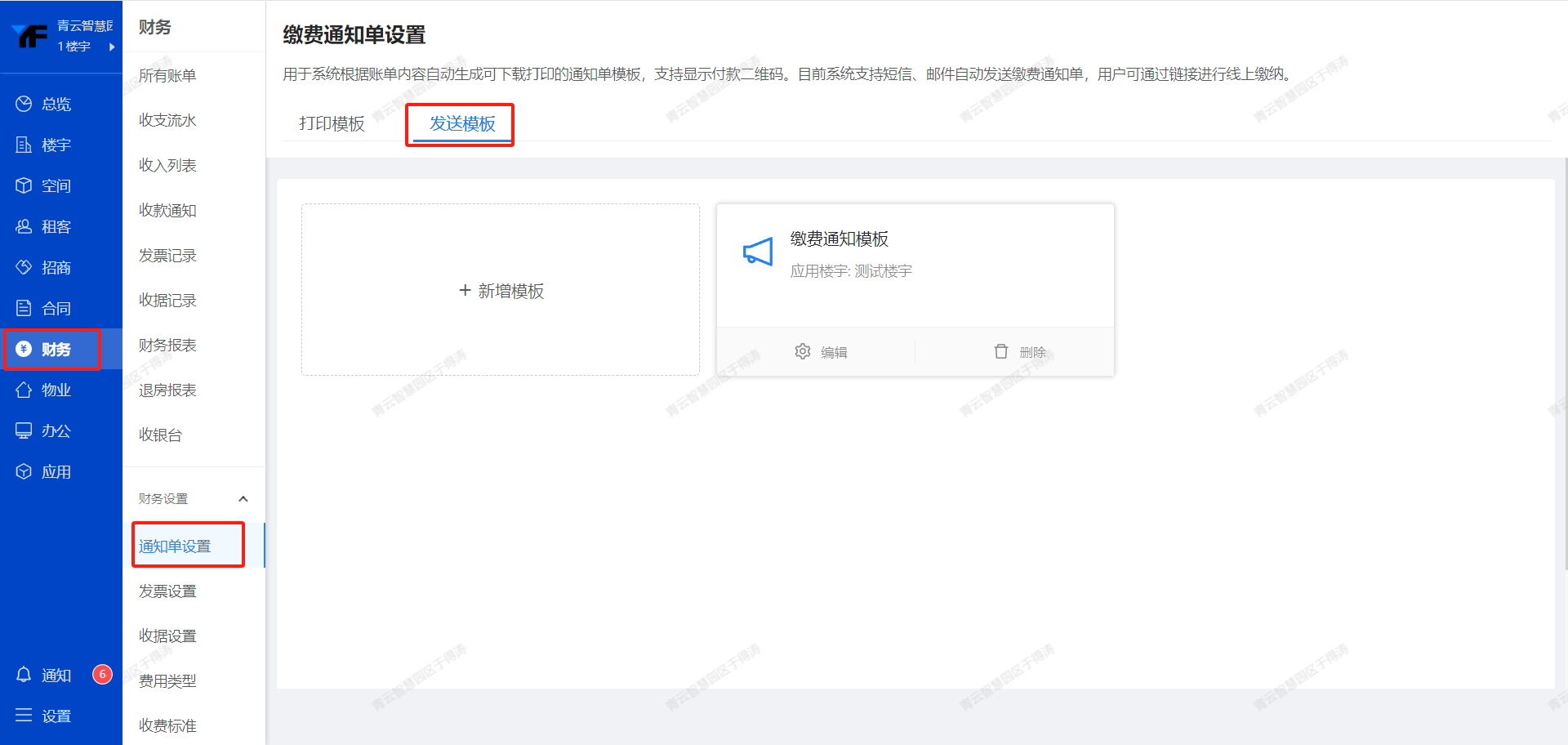Select the 空间 cube icon
This screenshot has height=745, width=1568.
click(24, 185)
